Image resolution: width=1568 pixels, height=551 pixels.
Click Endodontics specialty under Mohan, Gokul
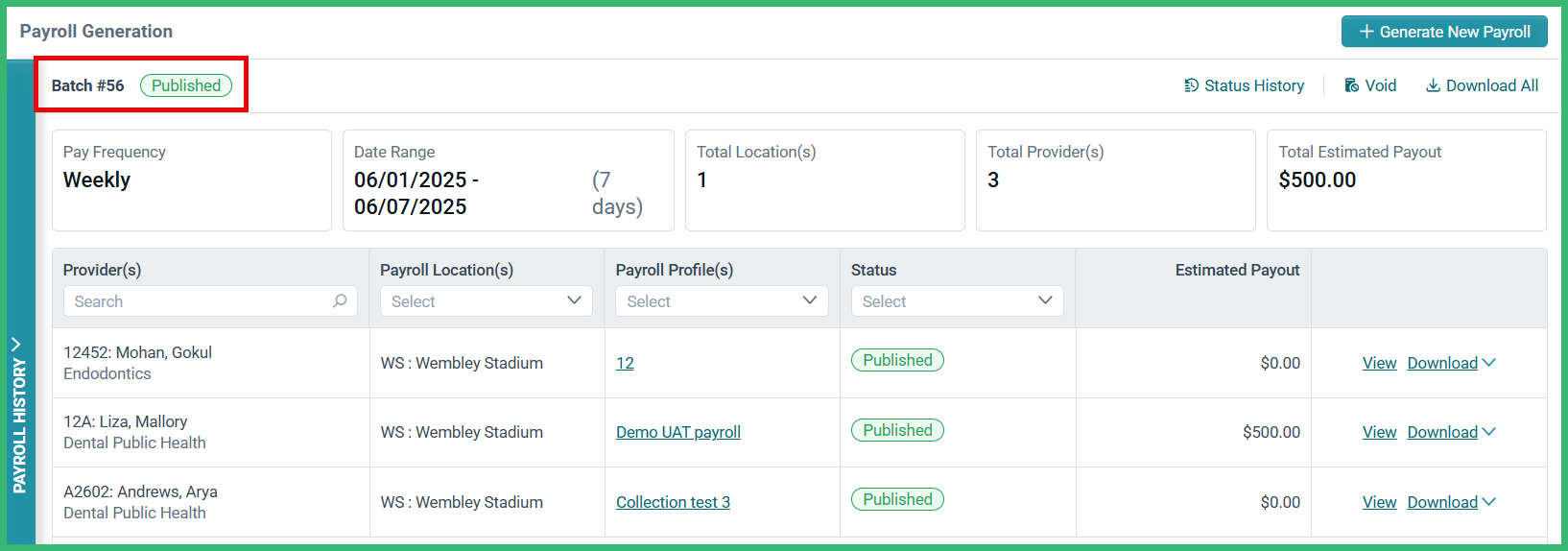(x=107, y=373)
